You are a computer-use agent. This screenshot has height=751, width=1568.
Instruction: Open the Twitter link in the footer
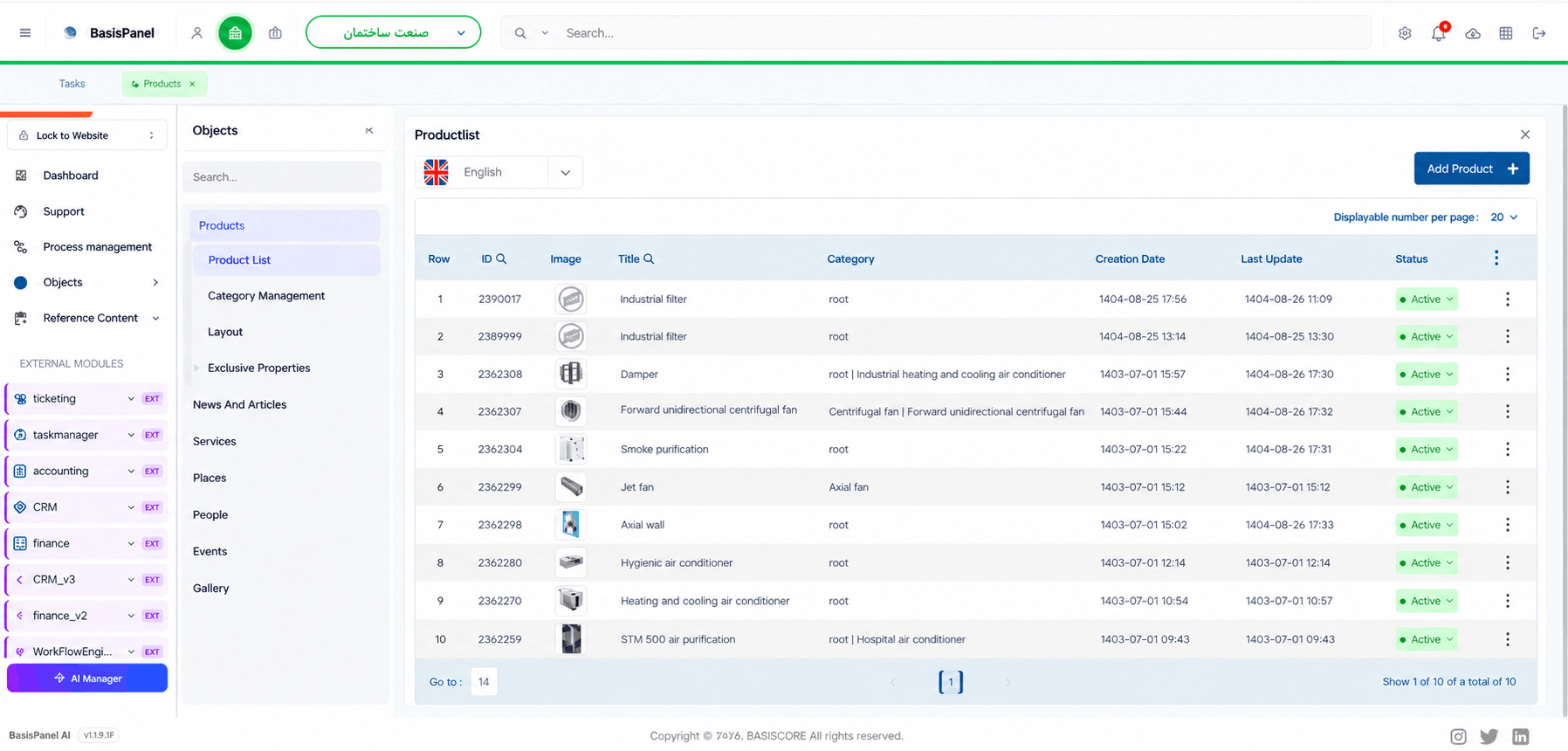1489,736
